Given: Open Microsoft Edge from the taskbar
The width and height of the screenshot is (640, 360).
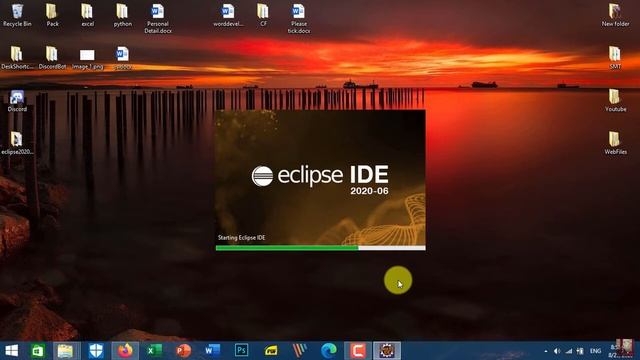Looking at the screenshot, I should pos(329,351).
